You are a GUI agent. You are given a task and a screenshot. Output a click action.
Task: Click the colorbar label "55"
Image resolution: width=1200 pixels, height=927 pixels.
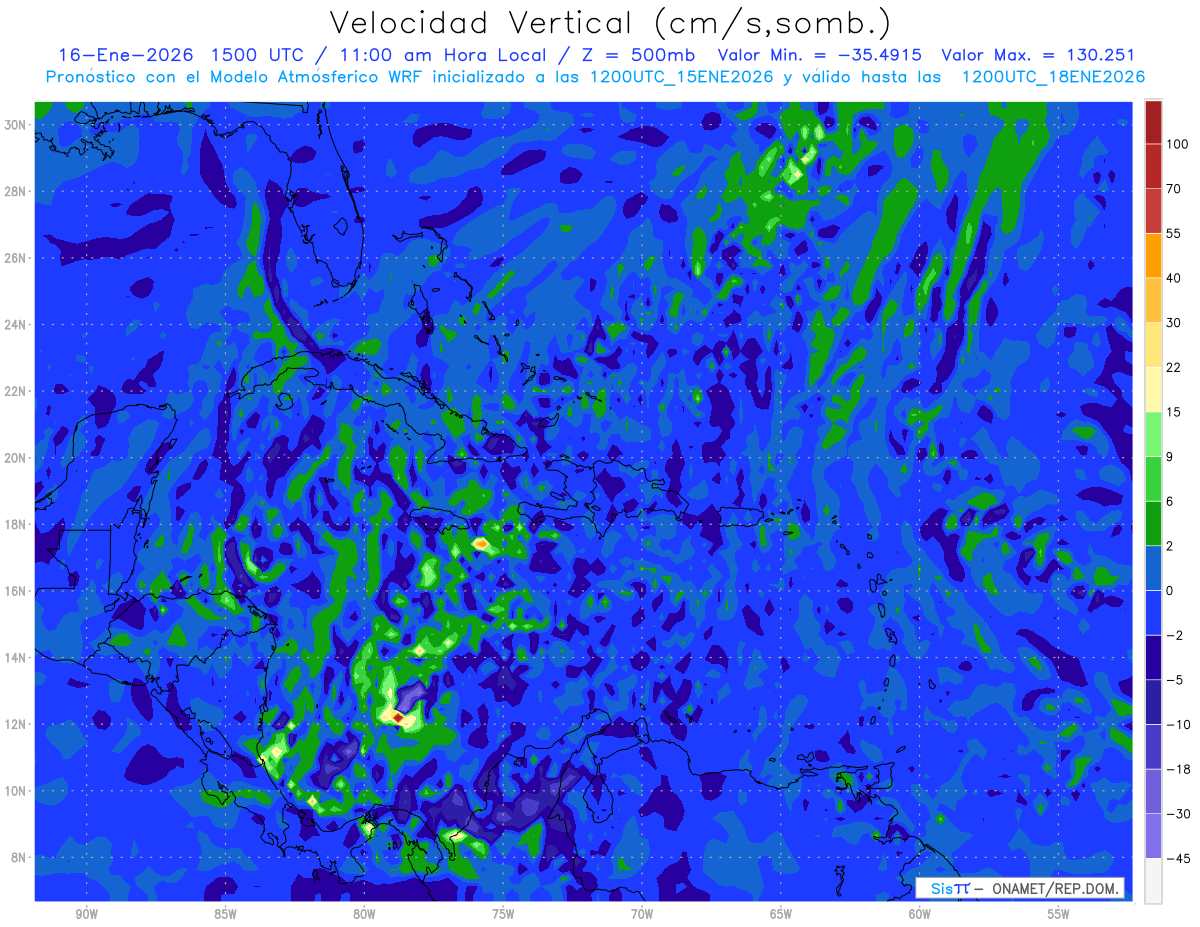tap(1174, 233)
